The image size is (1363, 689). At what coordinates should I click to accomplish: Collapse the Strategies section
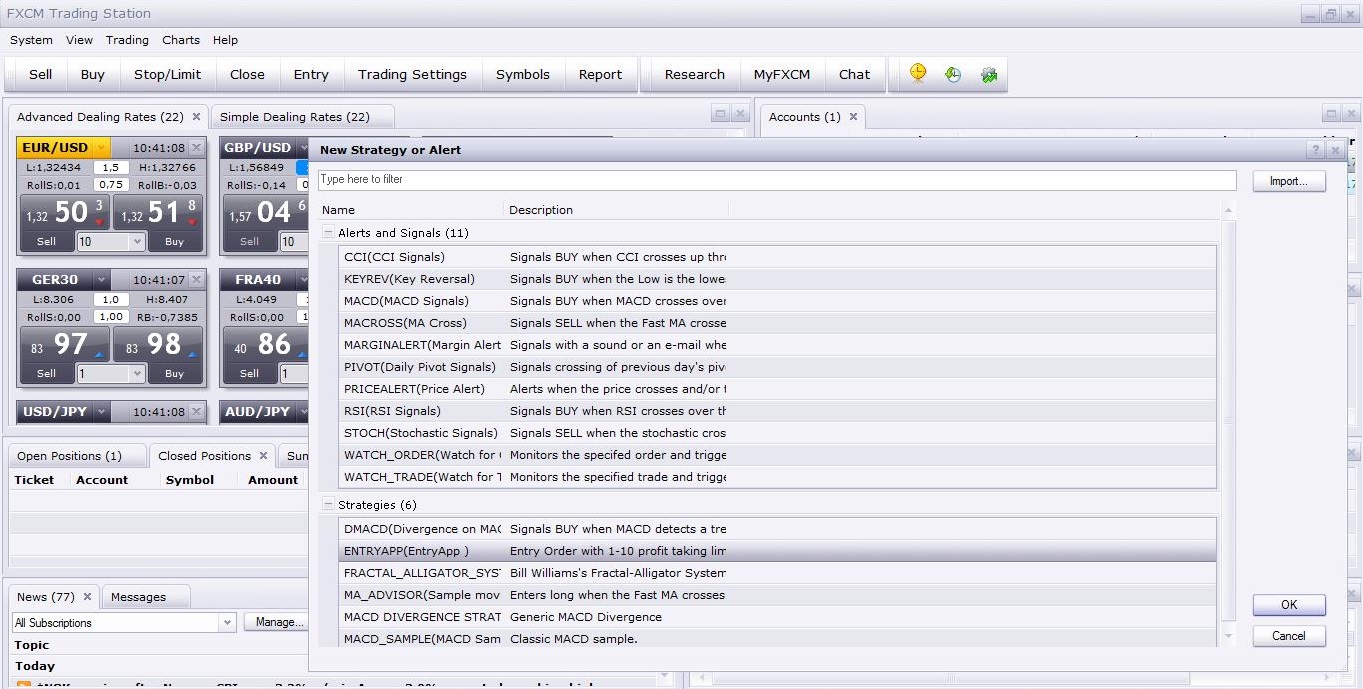[328, 504]
